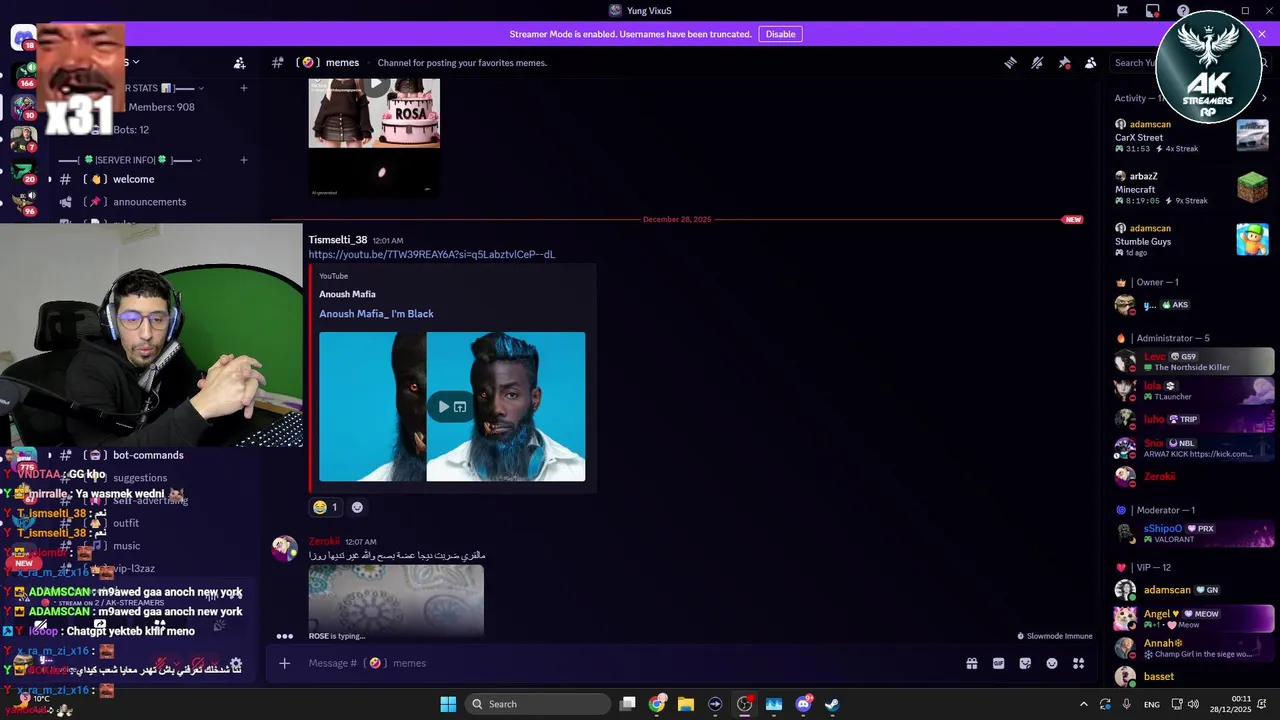This screenshot has width=1280, height=720.
Task: Add channel to SERVER INFO category
Action: (x=244, y=160)
